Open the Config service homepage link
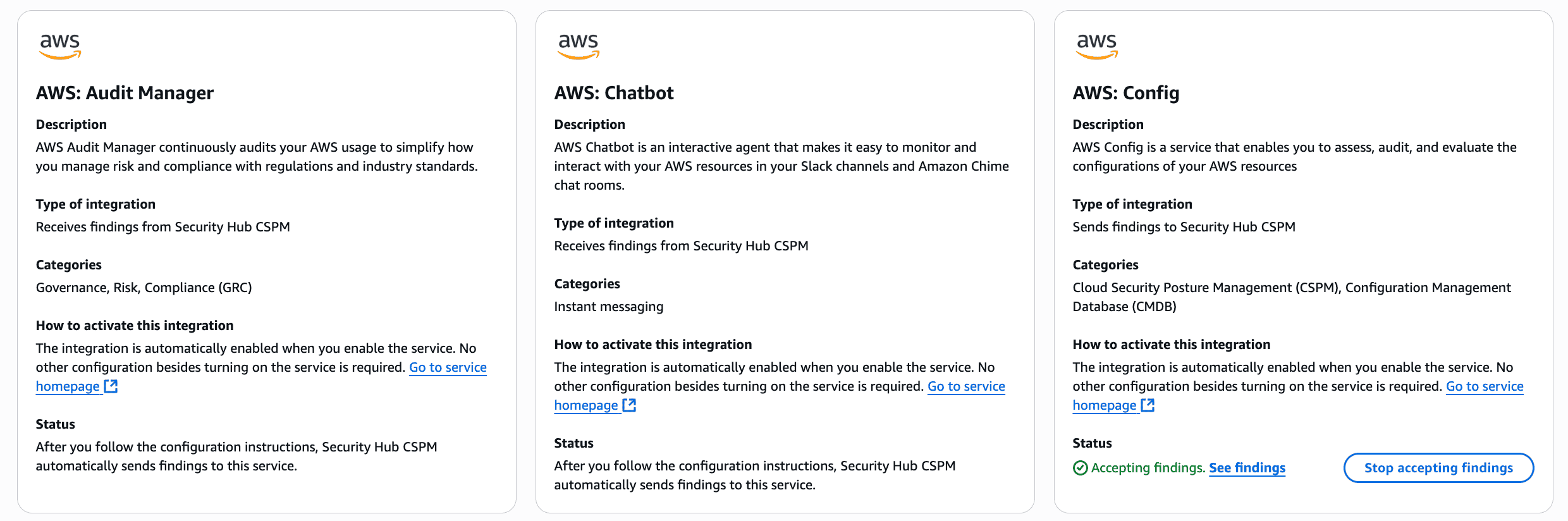The image size is (1568, 521). [x=1485, y=386]
